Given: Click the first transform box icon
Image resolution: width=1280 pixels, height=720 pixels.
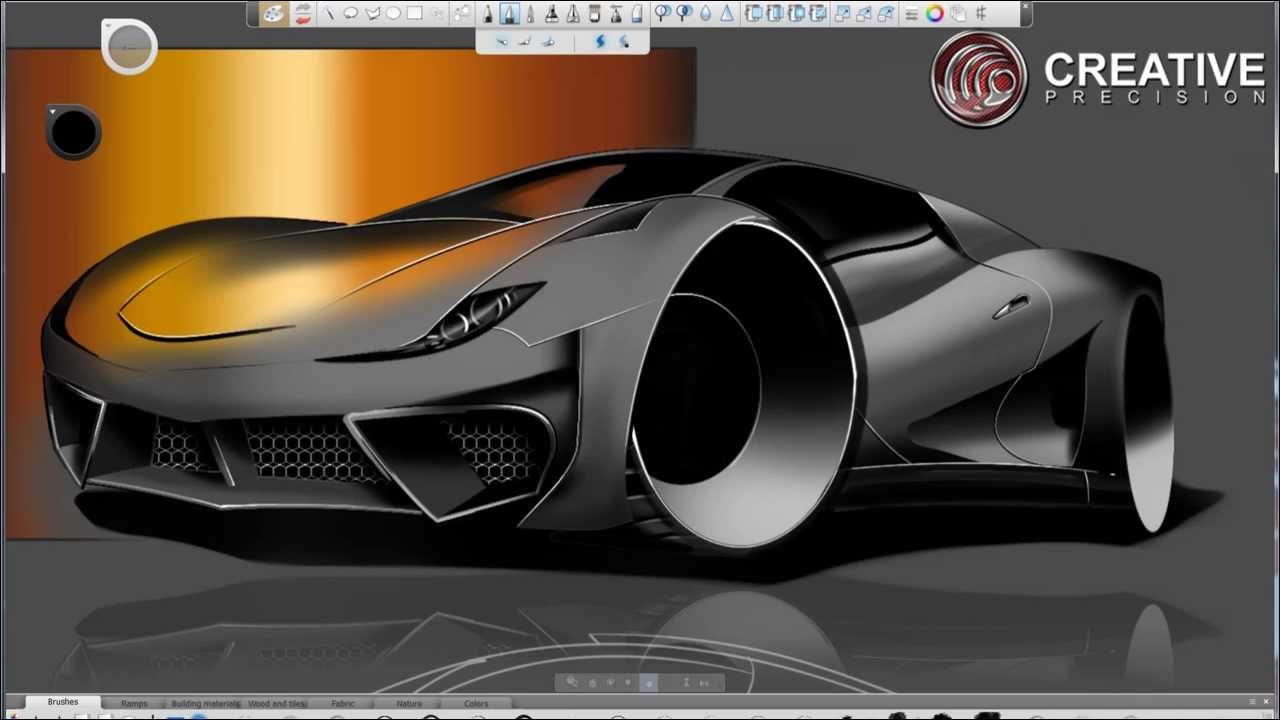Looking at the screenshot, I should pyautogui.click(x=842, y=14).
